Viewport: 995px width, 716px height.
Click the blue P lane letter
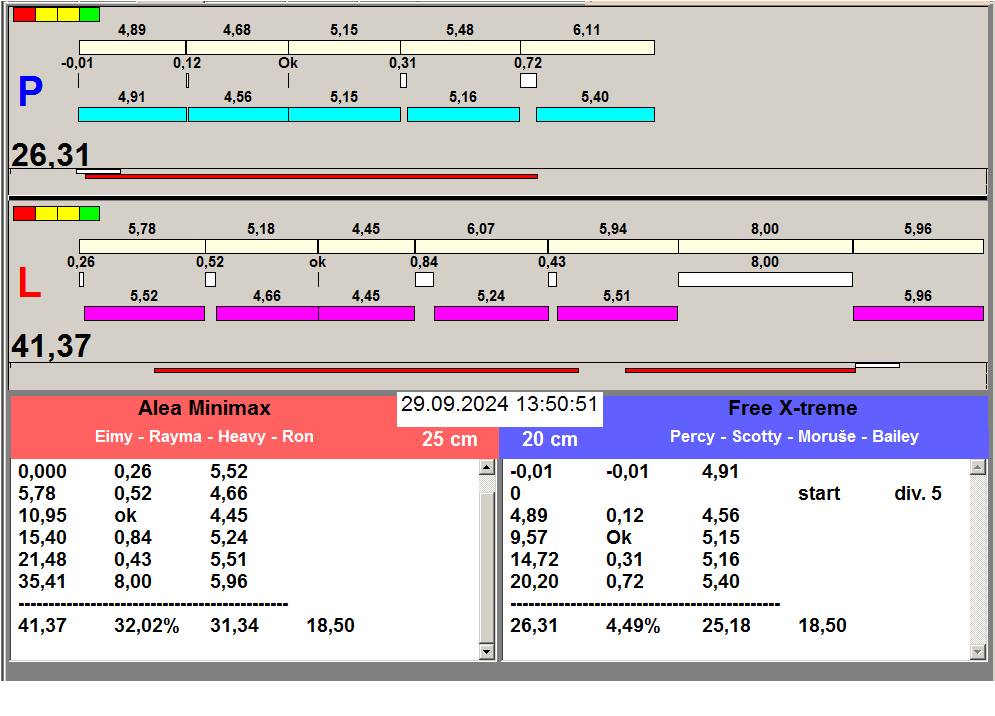click(30, 91)
